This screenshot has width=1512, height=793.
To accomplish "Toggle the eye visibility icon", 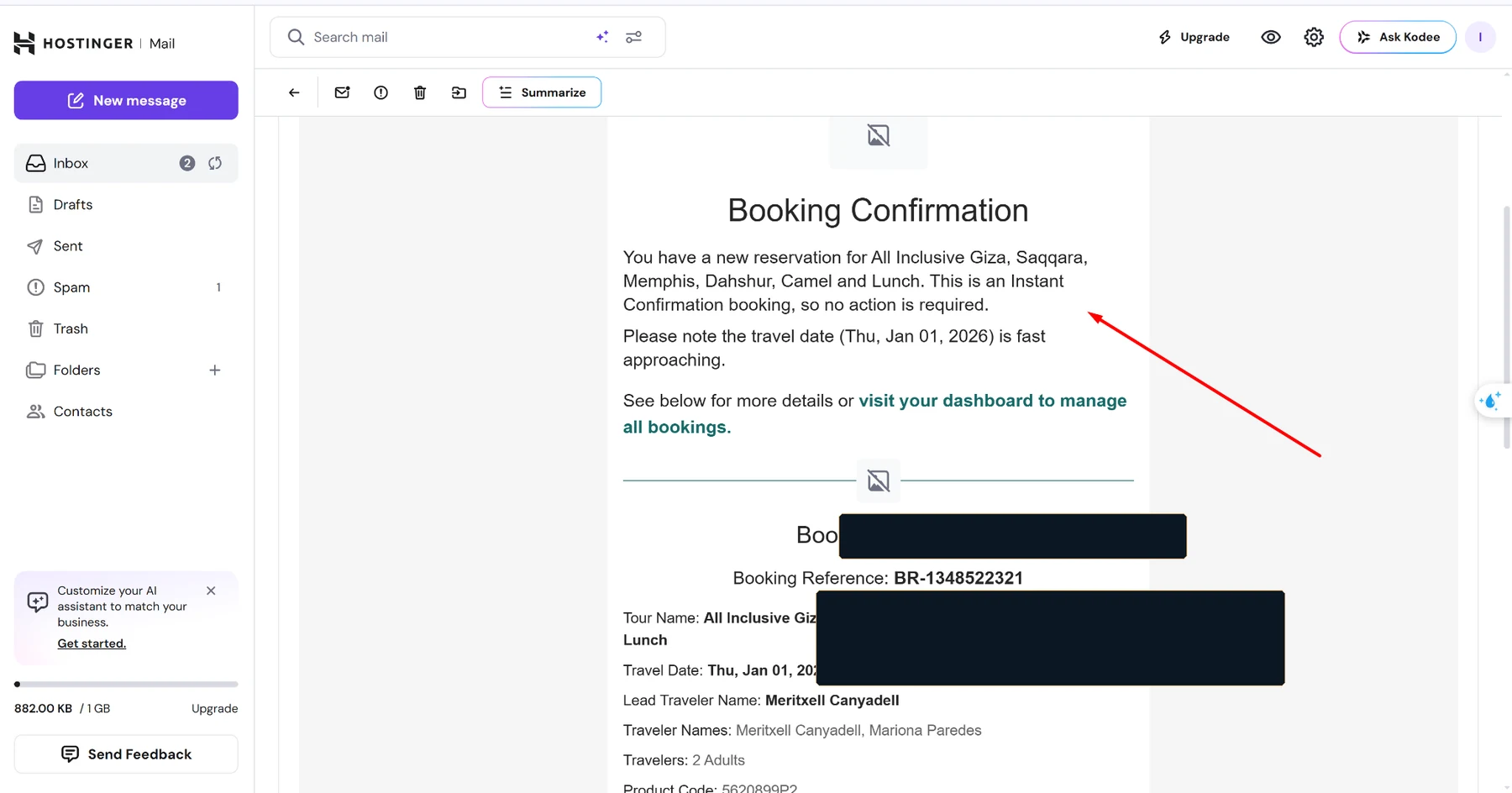I will 1271,37.
